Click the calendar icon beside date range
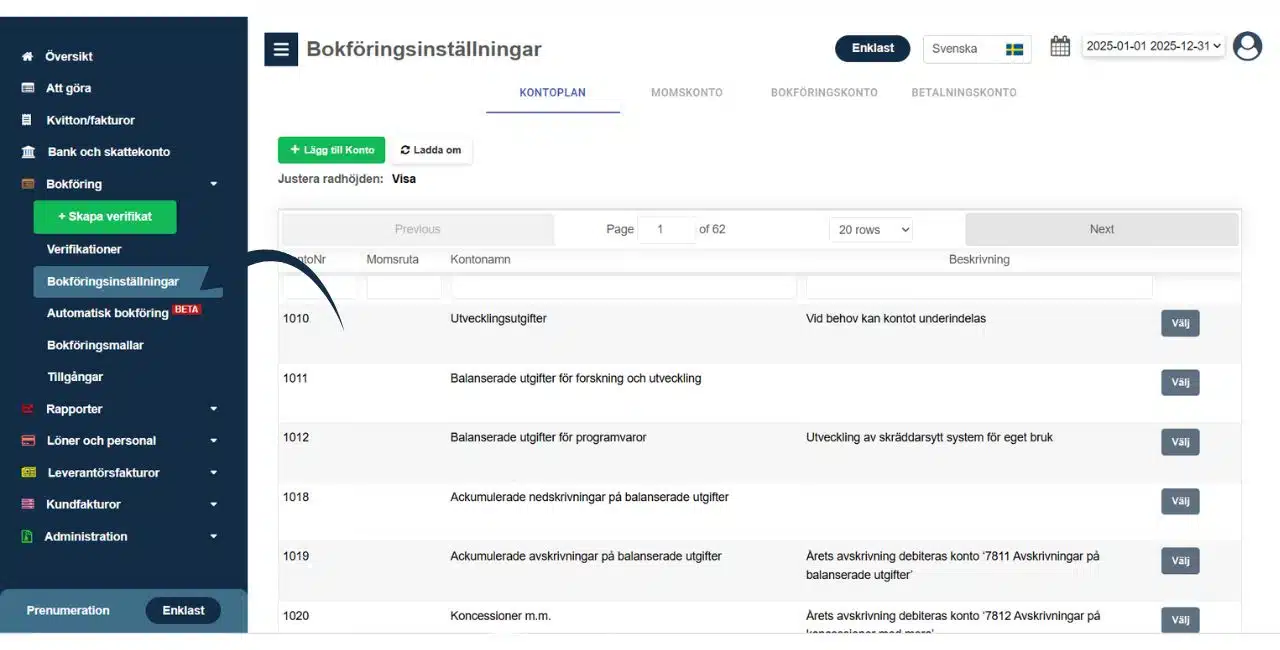This screenshot has height=650, width=1280. click(x=1060, y=46)
